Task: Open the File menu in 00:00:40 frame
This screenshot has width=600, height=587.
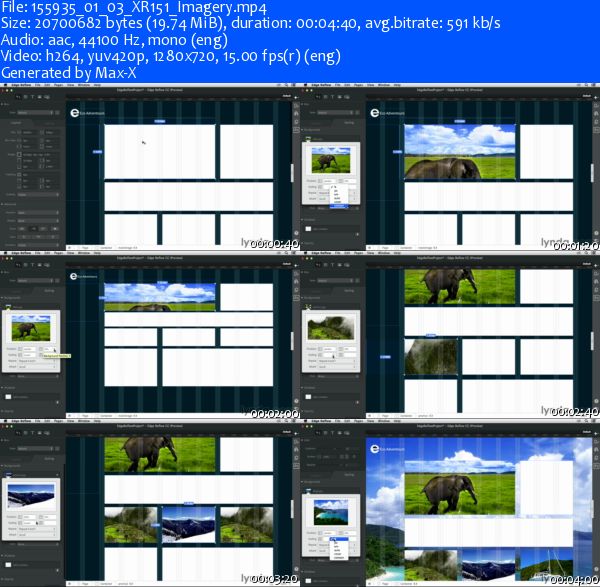Action: click(38, 85)
